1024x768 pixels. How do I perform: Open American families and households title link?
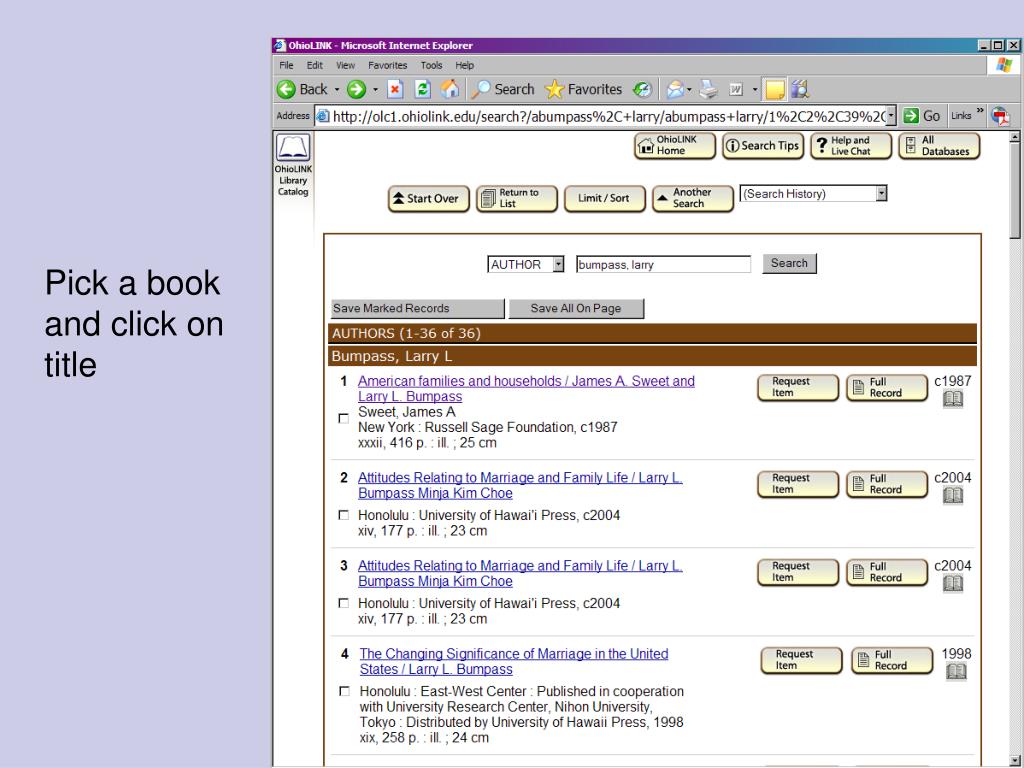526,389
